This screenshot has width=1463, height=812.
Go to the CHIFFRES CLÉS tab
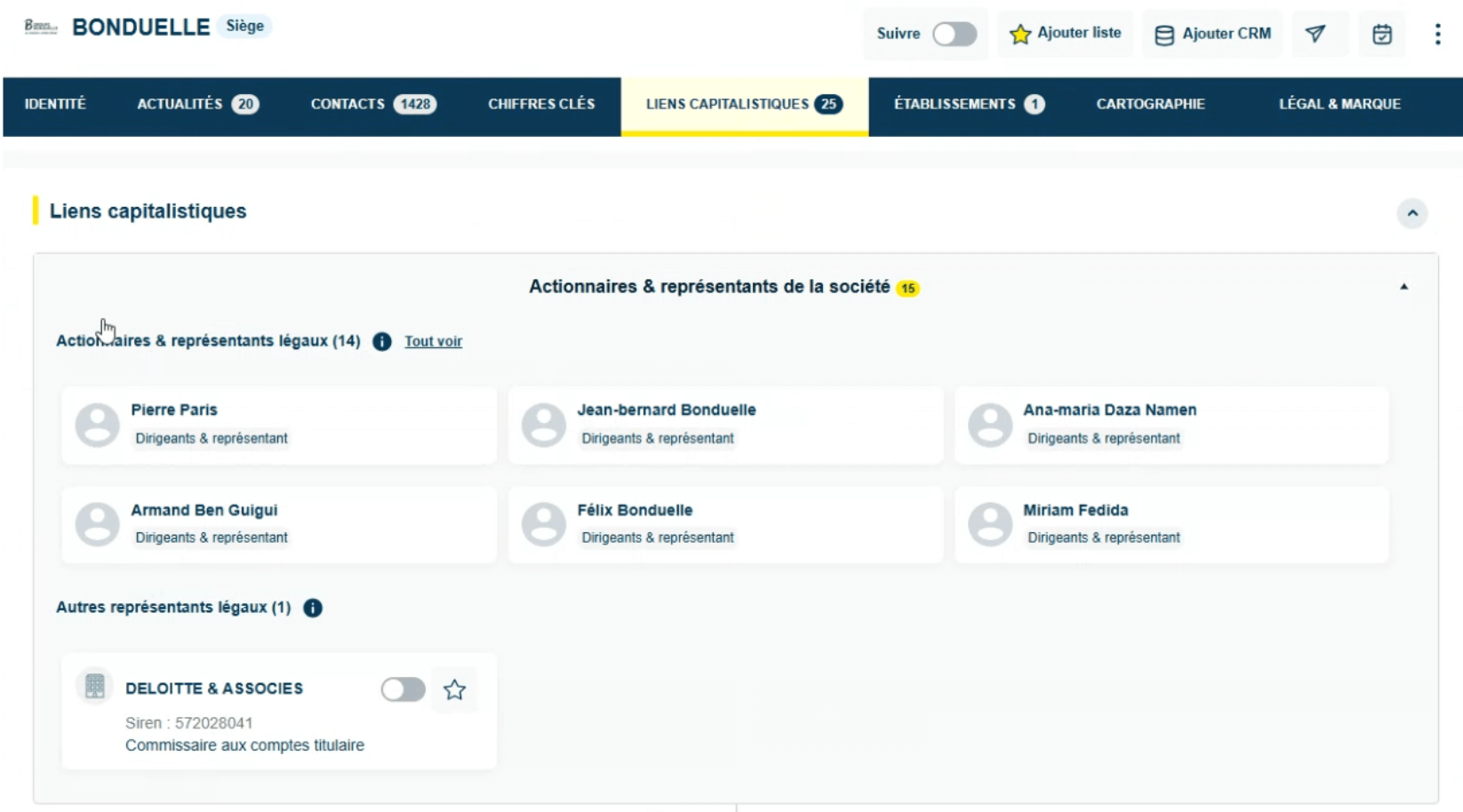tap(541, 105)
